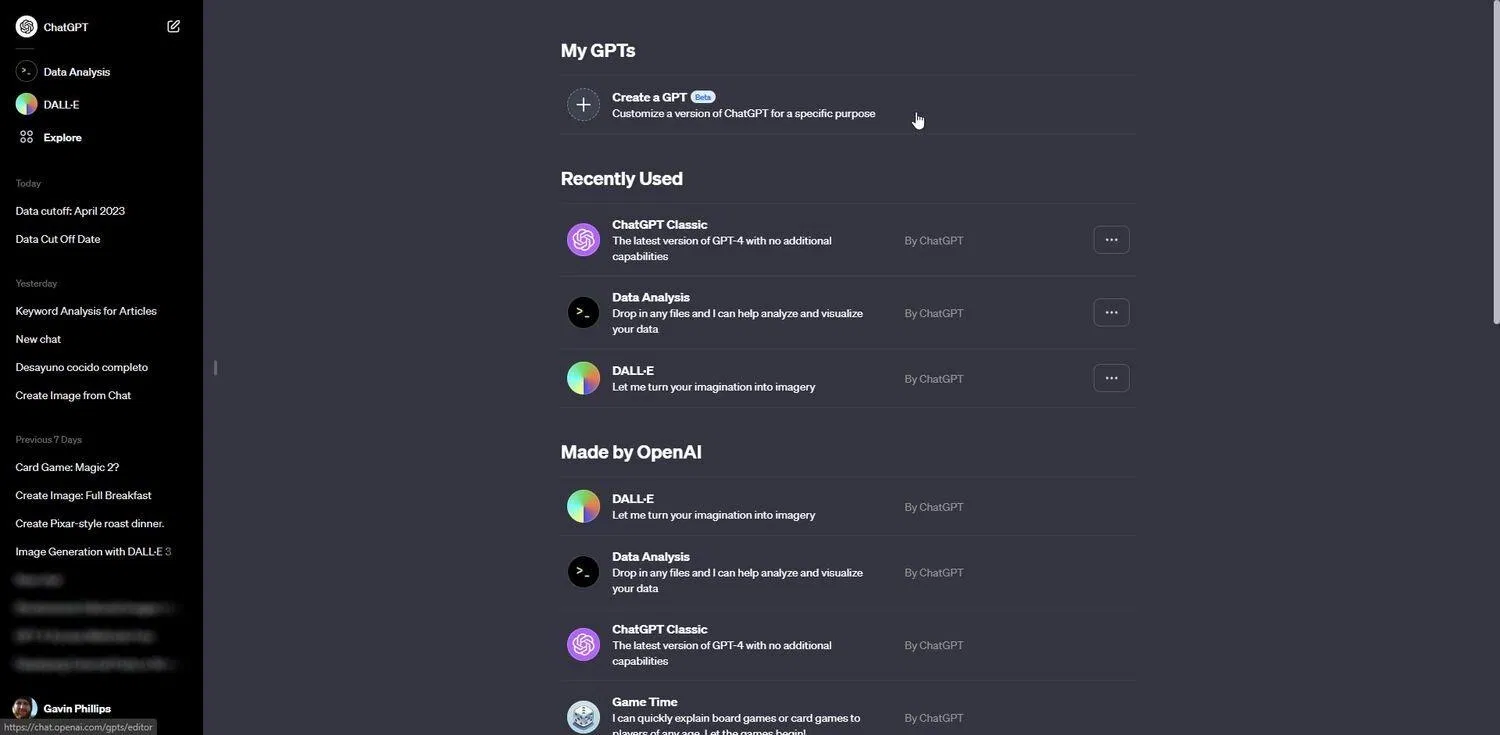This screenshot has height=735, width=1500.
Task: Open the Gavin Phillips profile menu
Action: click(76, 708)
